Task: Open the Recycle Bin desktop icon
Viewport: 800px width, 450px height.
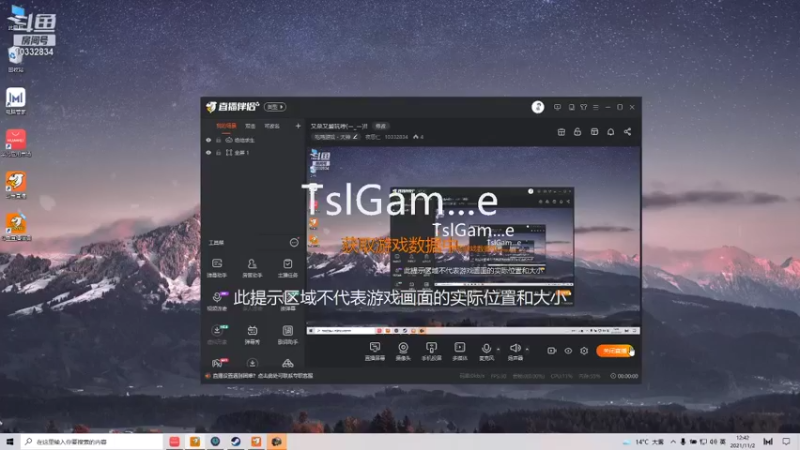Action: pos(15,58)
